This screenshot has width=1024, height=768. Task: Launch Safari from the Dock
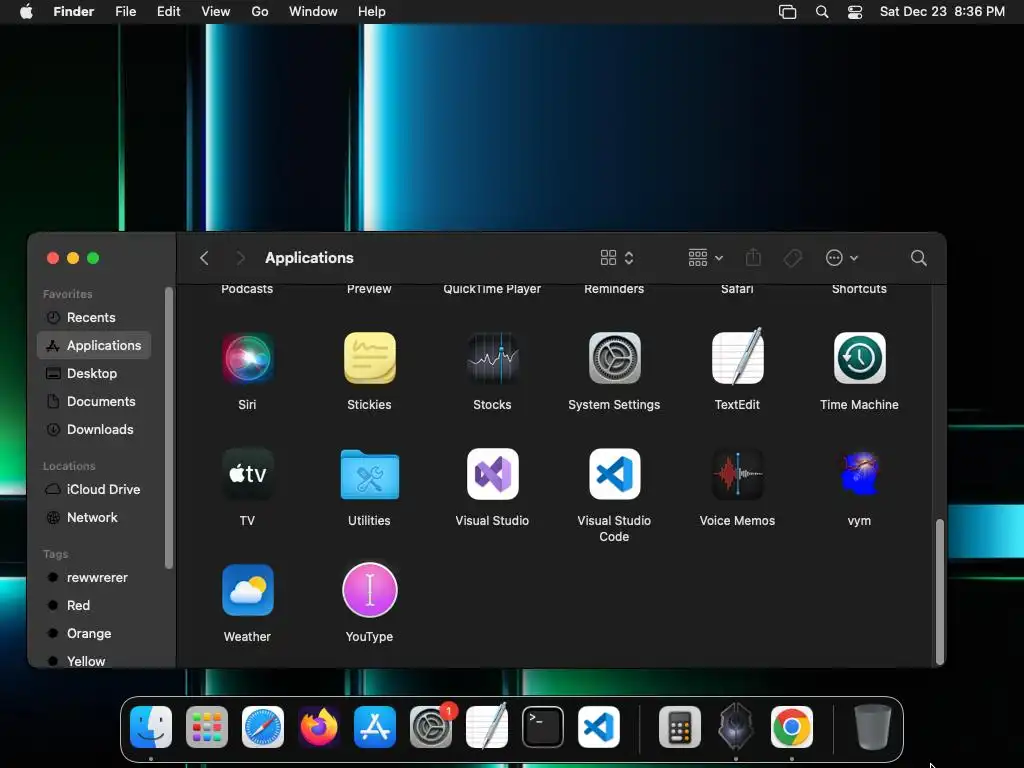pos(263,727)
